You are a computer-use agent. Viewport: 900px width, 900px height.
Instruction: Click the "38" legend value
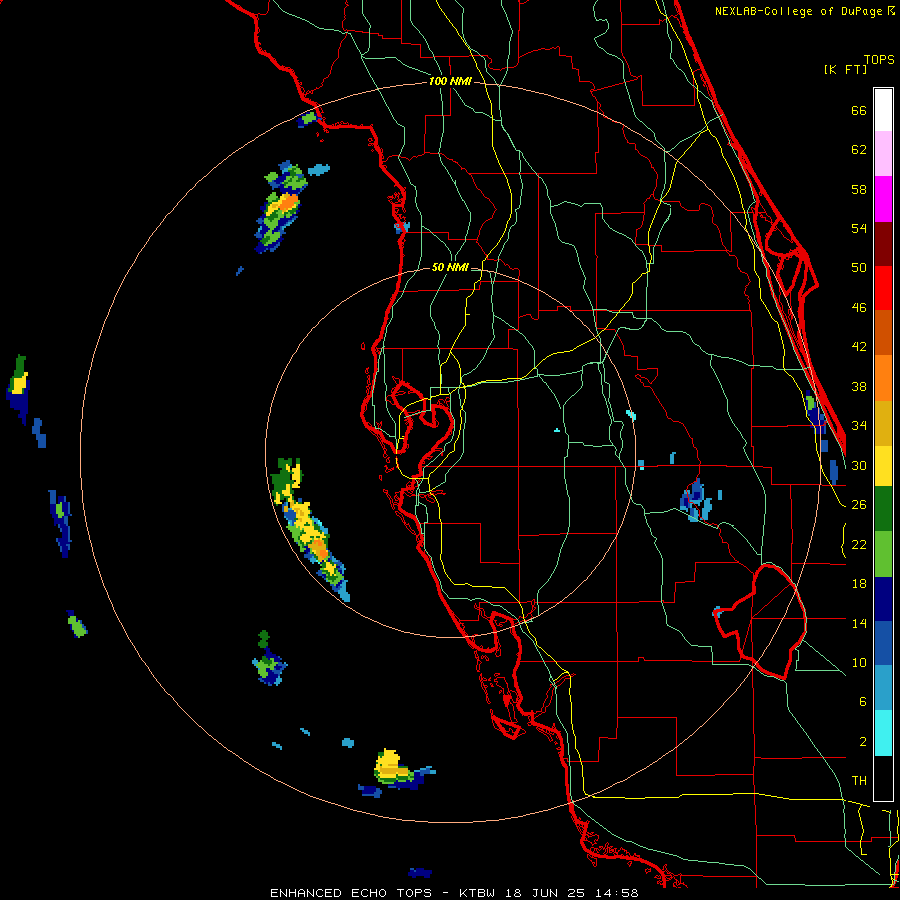[x=859, y=386]
